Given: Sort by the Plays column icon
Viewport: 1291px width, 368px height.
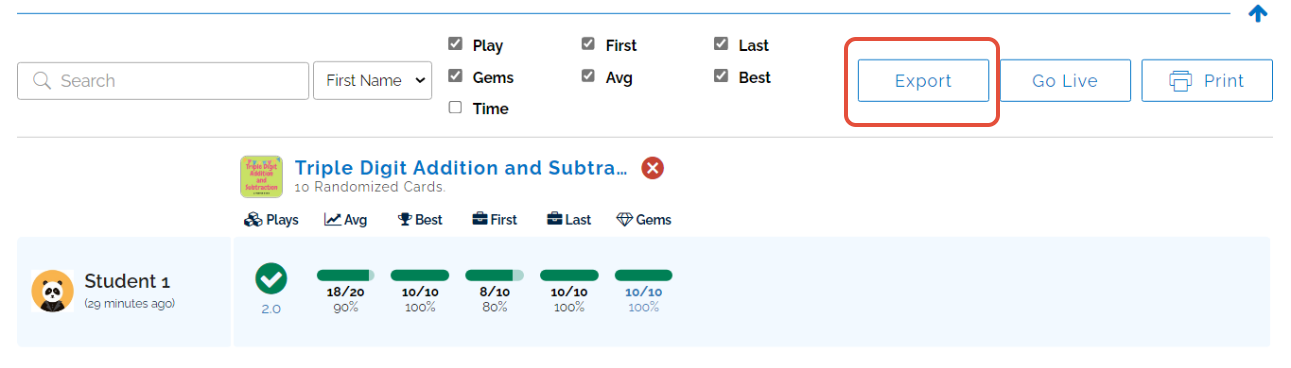Looking at the screenshot, I should coord(271,220).
